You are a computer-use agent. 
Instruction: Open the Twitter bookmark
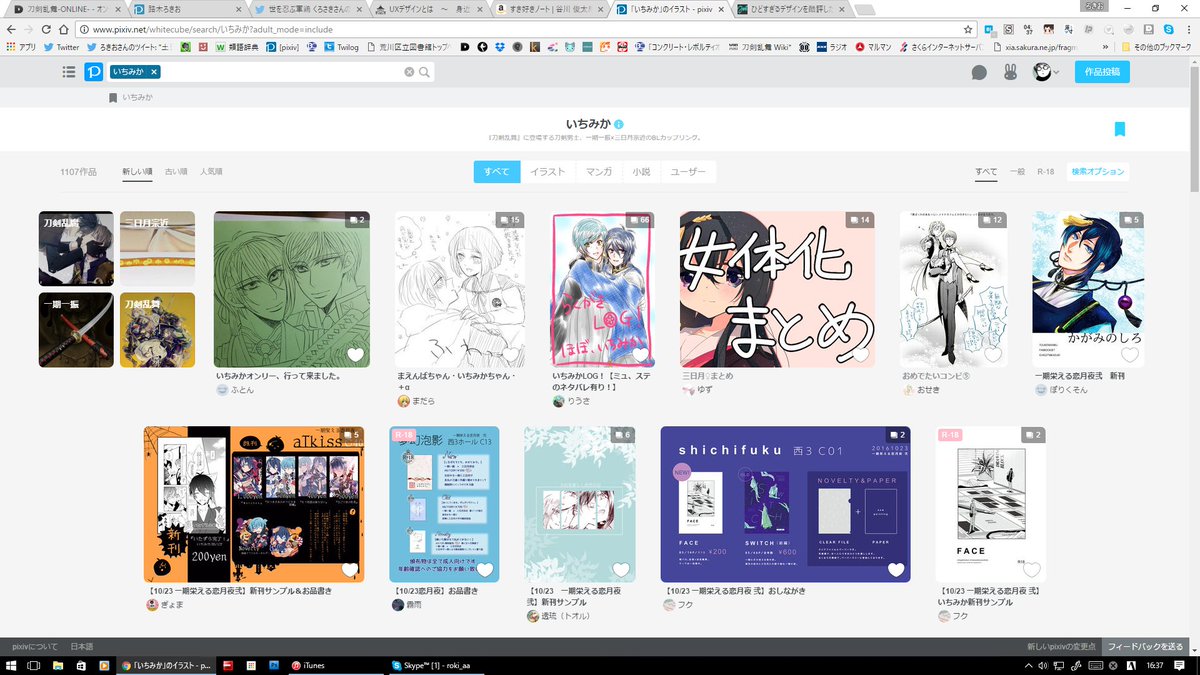[x=61, y=46]
